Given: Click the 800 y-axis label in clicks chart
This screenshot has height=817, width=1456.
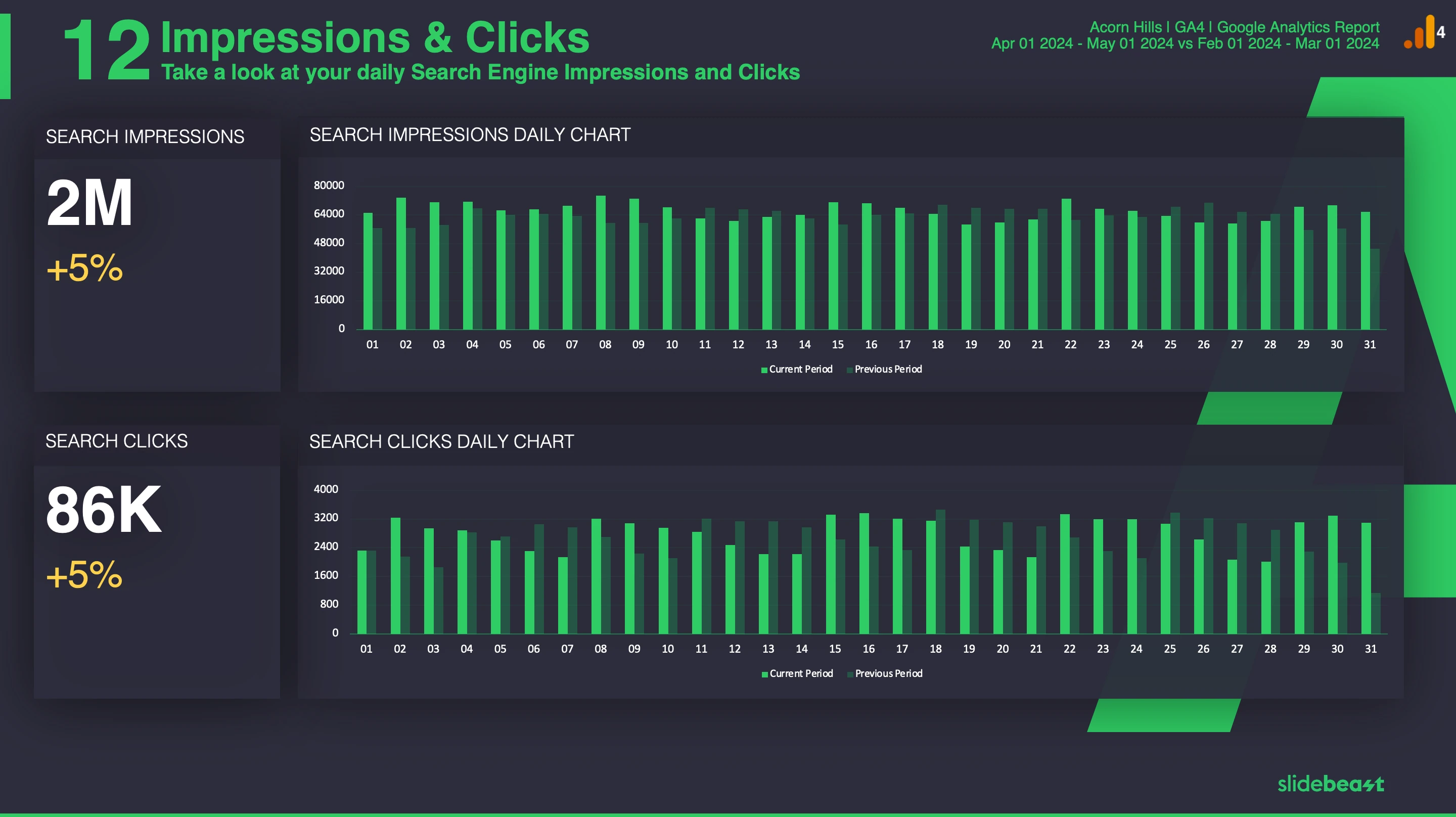Looking at the screenshot, I should pyautogui.click(x=329, y=604).
